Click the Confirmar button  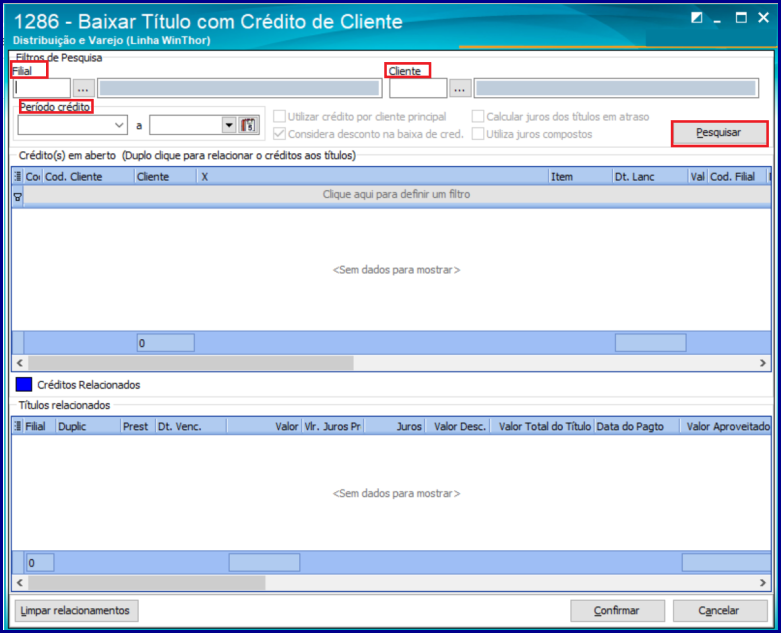[617, 611]
